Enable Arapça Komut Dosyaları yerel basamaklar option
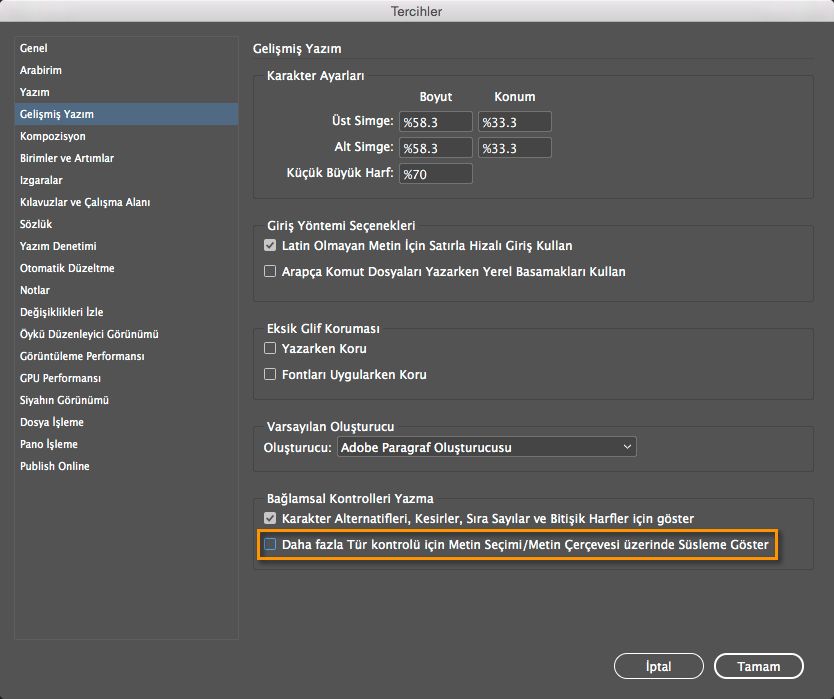 click(270, 271)
